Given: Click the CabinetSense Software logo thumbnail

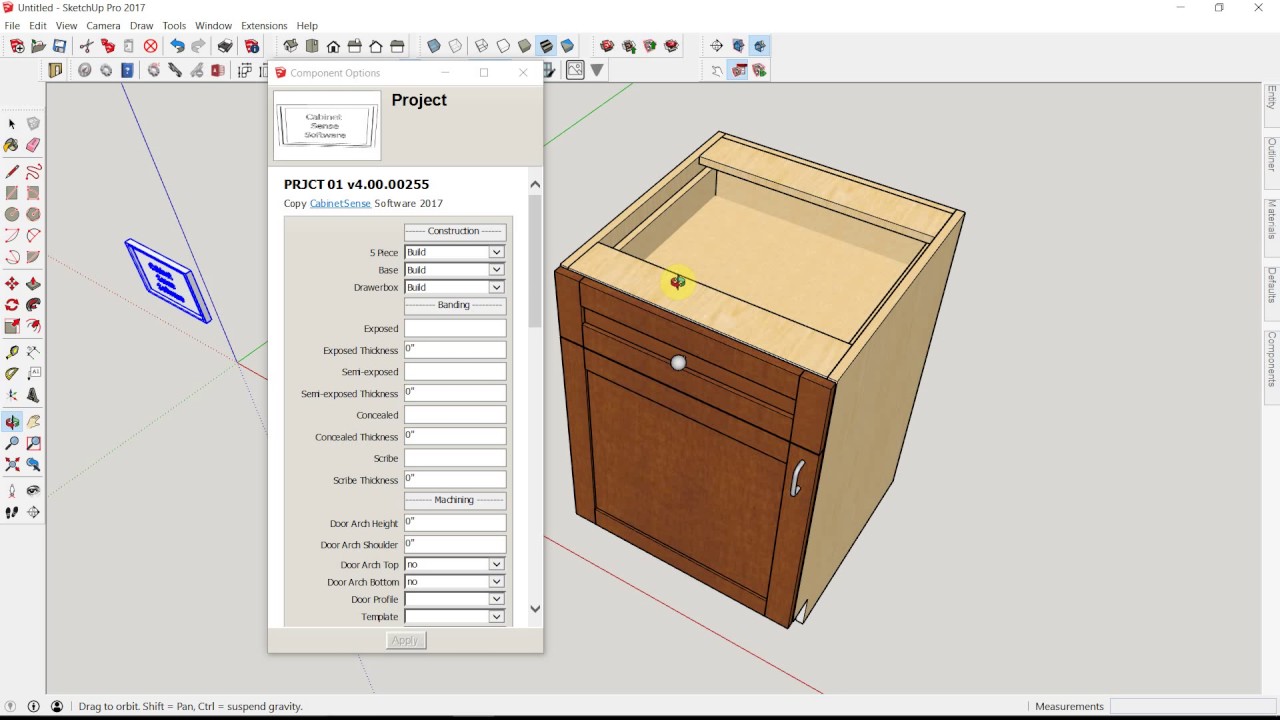Looking at the screenshot, I should pyautogui.click(x=327, y=126).
